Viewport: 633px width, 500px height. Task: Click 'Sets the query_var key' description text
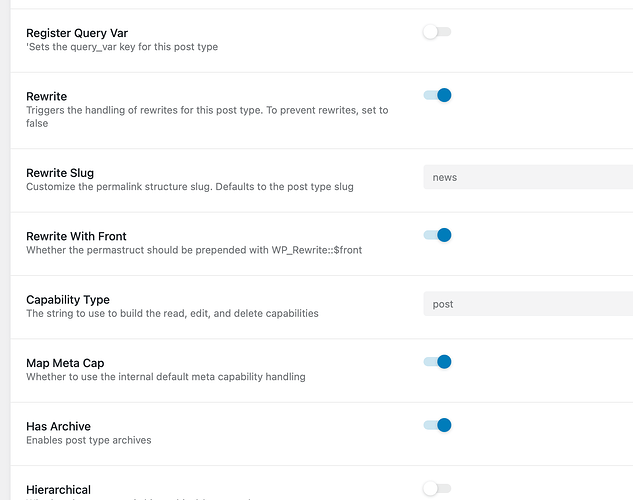[x=122, y=47]
